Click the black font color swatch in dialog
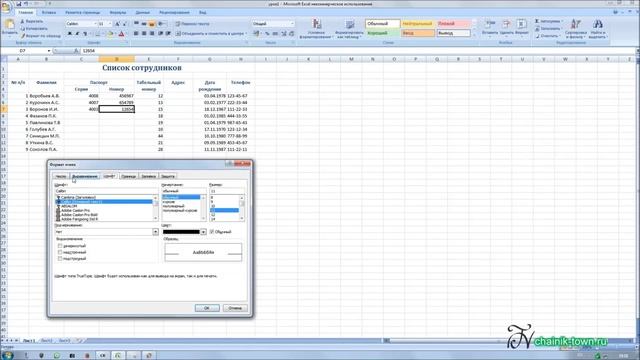 click(181, 232)
